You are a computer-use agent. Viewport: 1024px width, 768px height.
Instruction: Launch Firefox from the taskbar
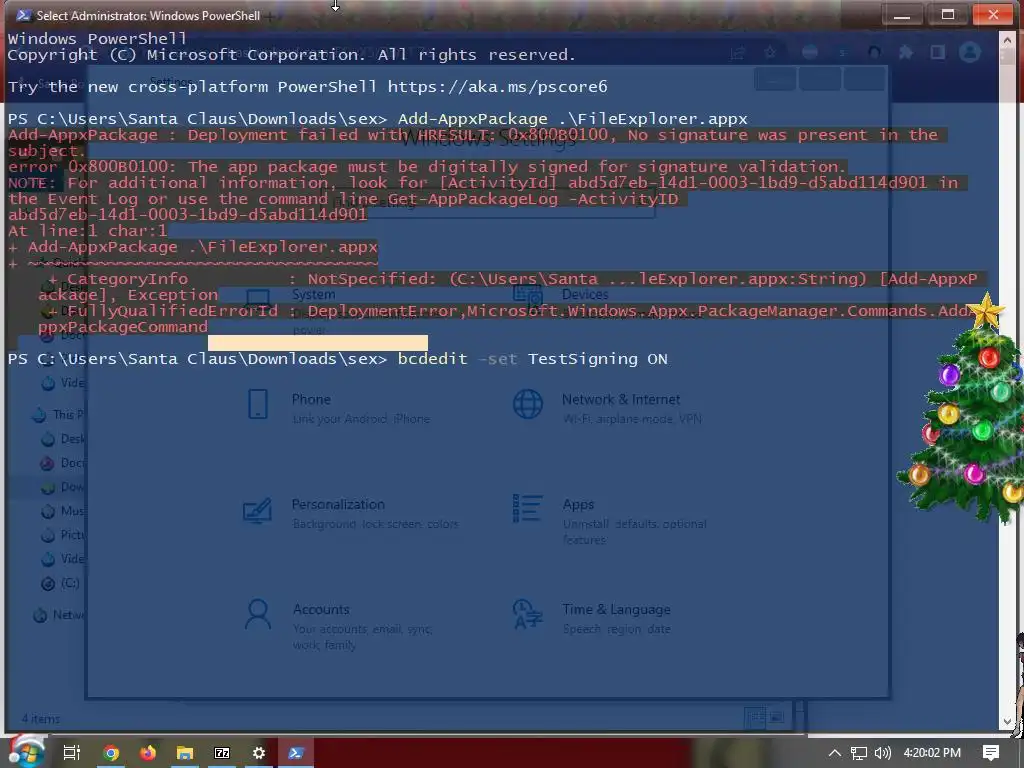148,753
